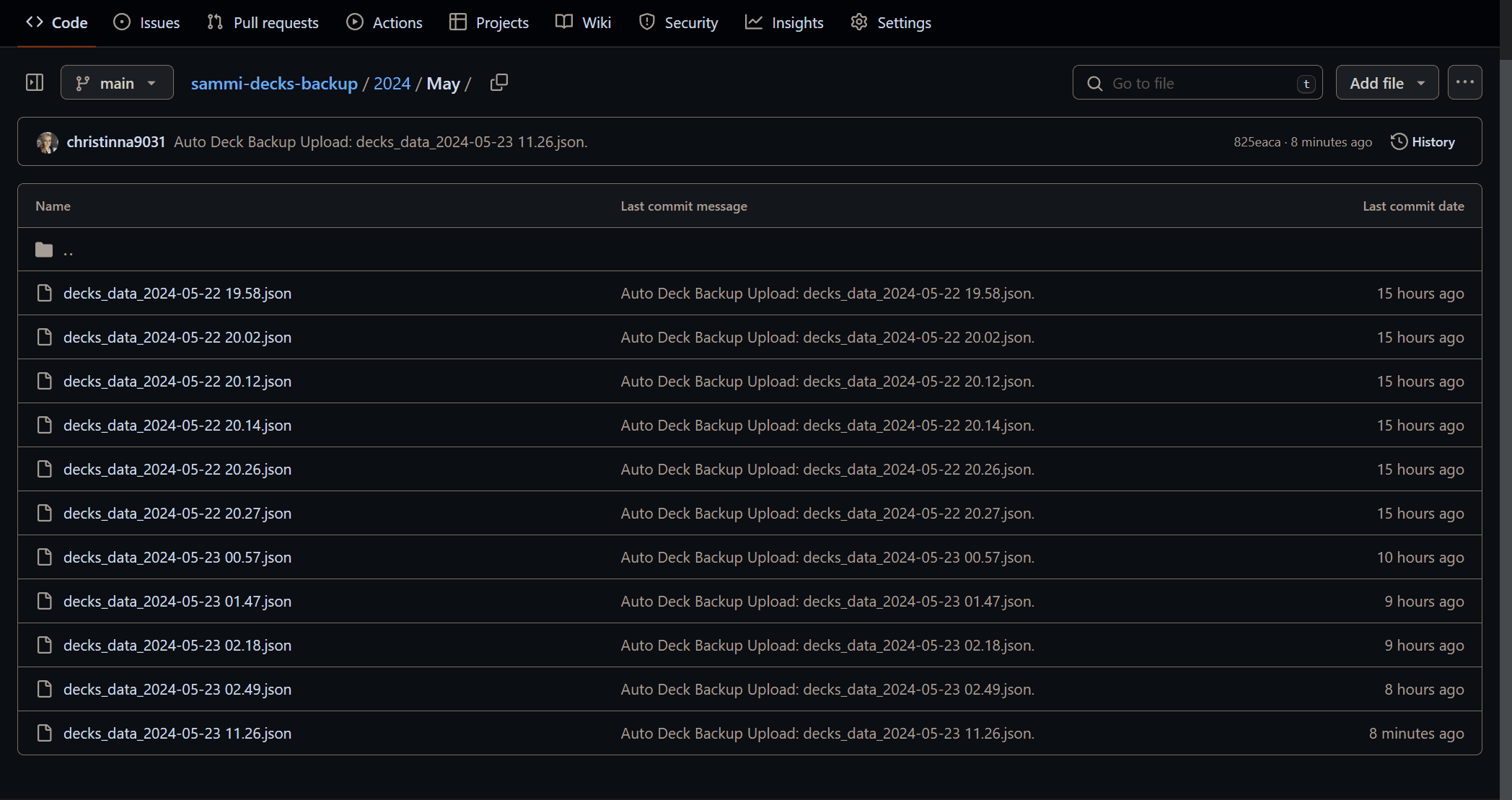Toggle the file tree side panel
This screenshot has height=800, width=1512.
point(35,83)
